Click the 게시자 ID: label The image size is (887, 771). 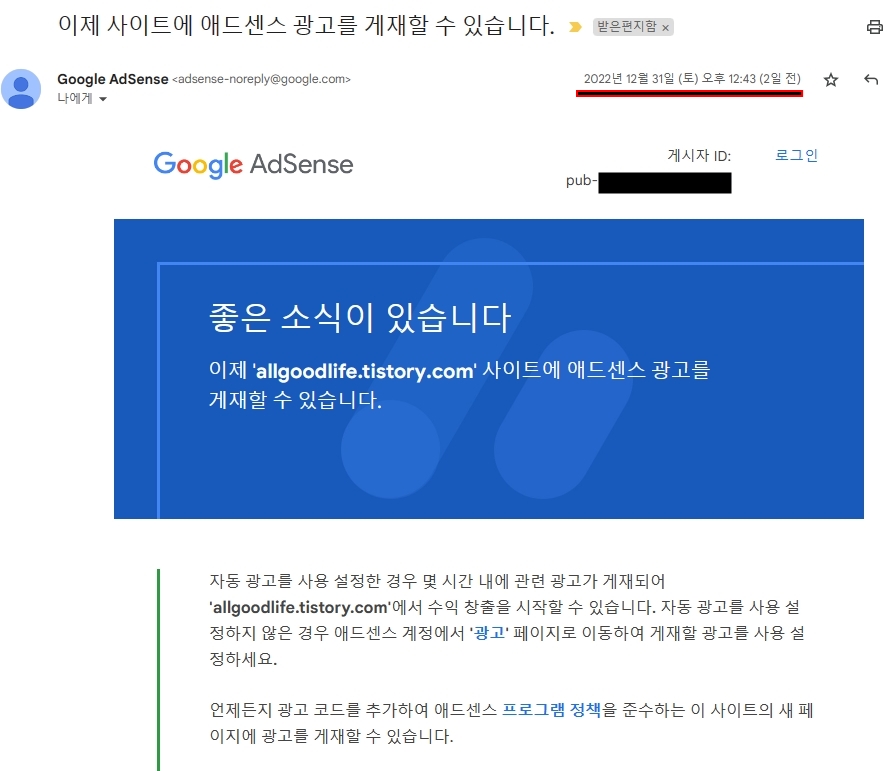pos(699,156)
